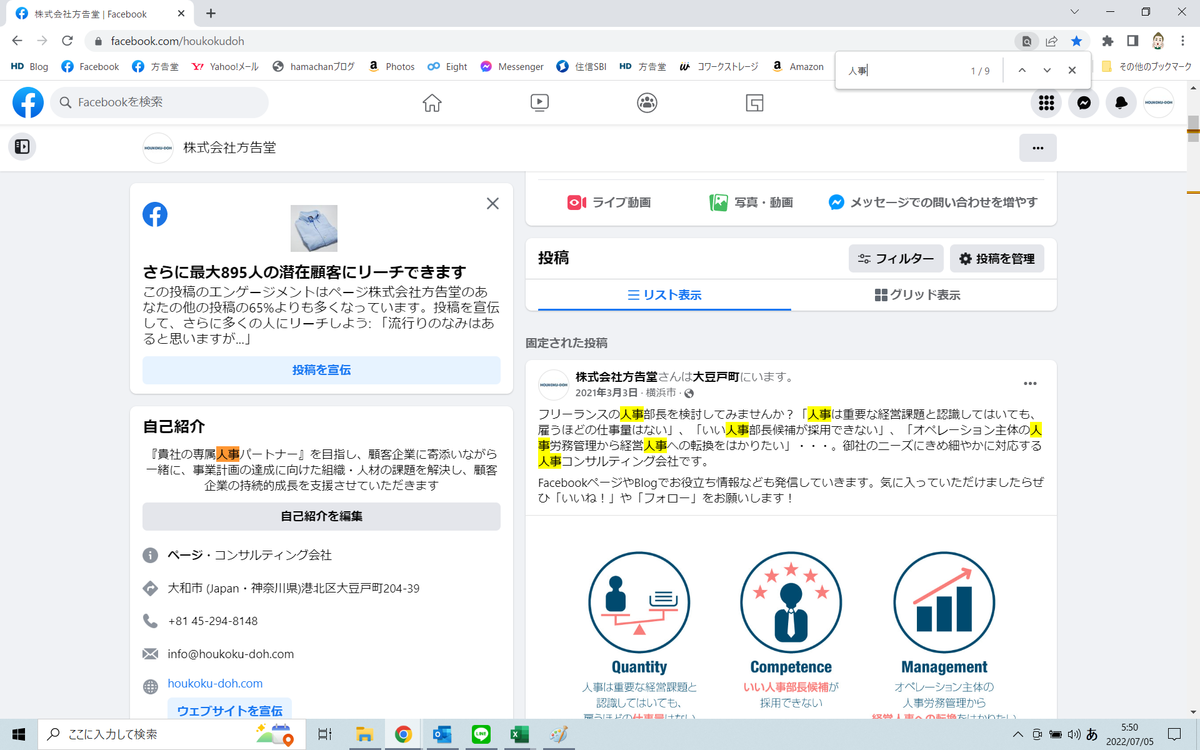Add 写真・動画 to a post
The width and height of the screenshot is (1200, 750).
[x=751, y=202]
